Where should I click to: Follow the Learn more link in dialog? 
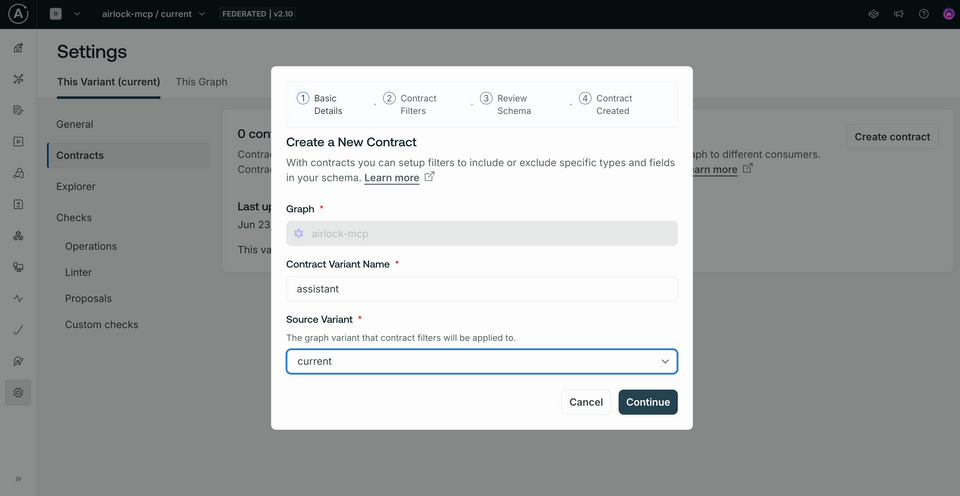(x=392, y=178)
